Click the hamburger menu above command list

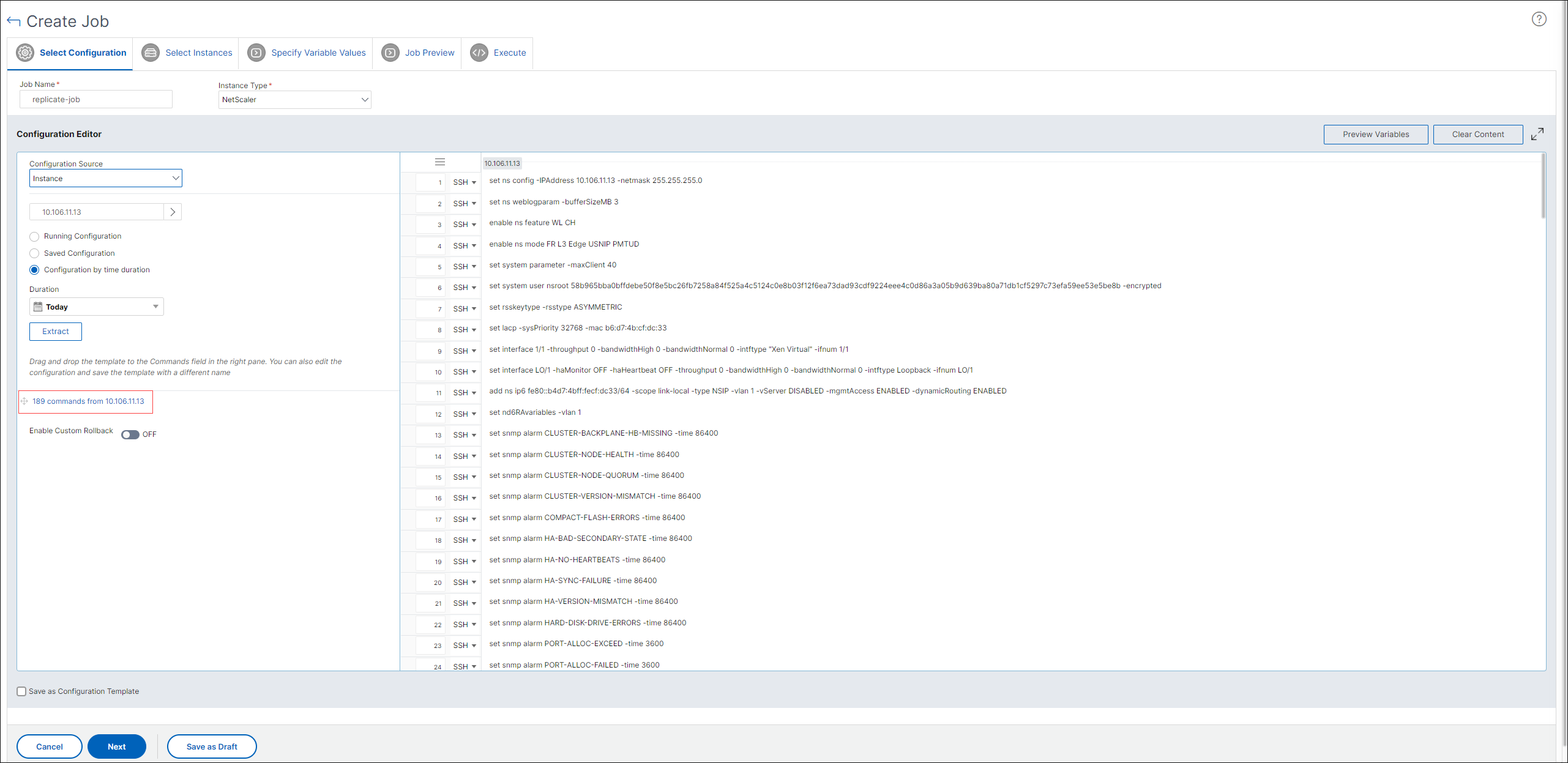(x=440, y=162)
